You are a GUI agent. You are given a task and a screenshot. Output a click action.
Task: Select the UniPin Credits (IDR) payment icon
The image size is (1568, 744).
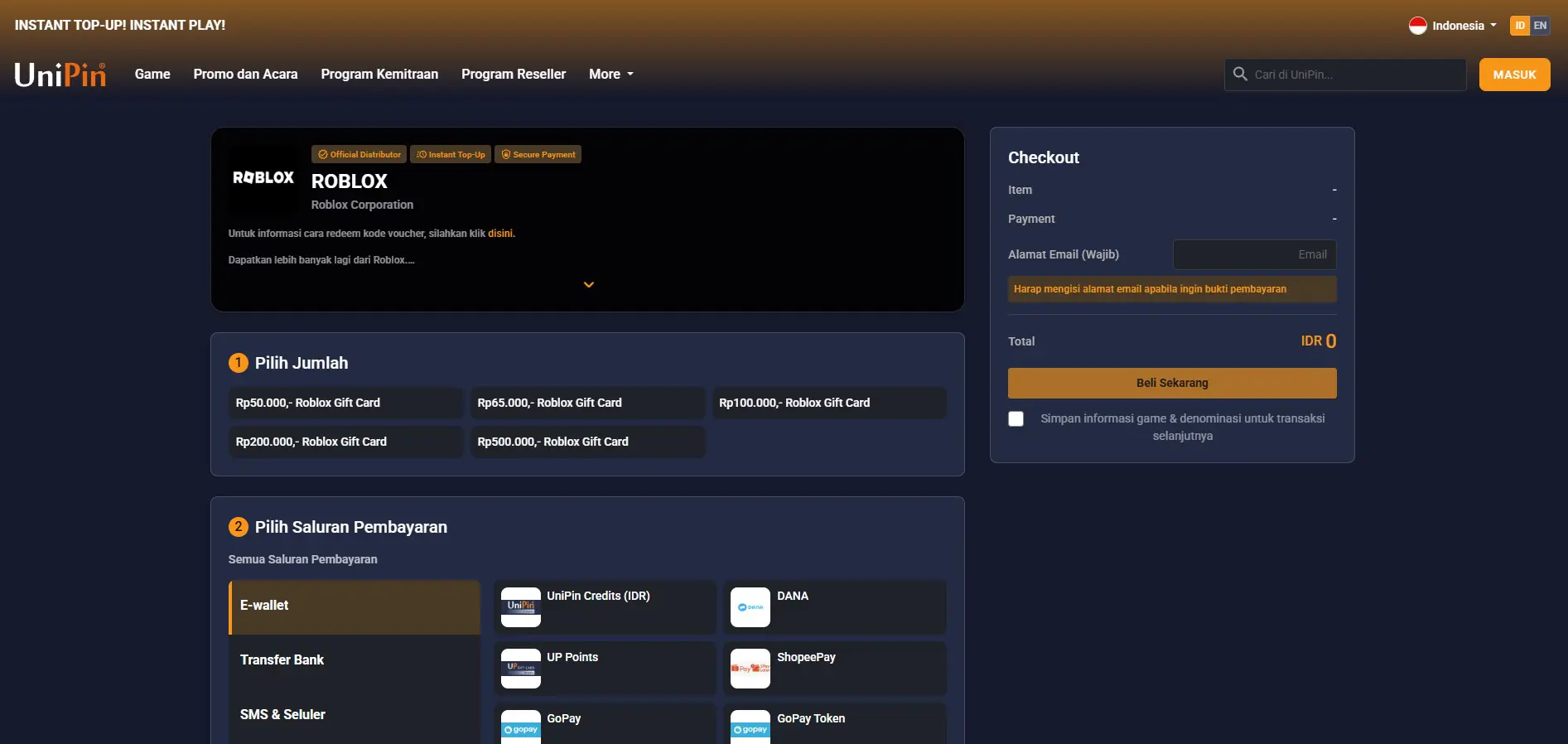click(521, 607)
